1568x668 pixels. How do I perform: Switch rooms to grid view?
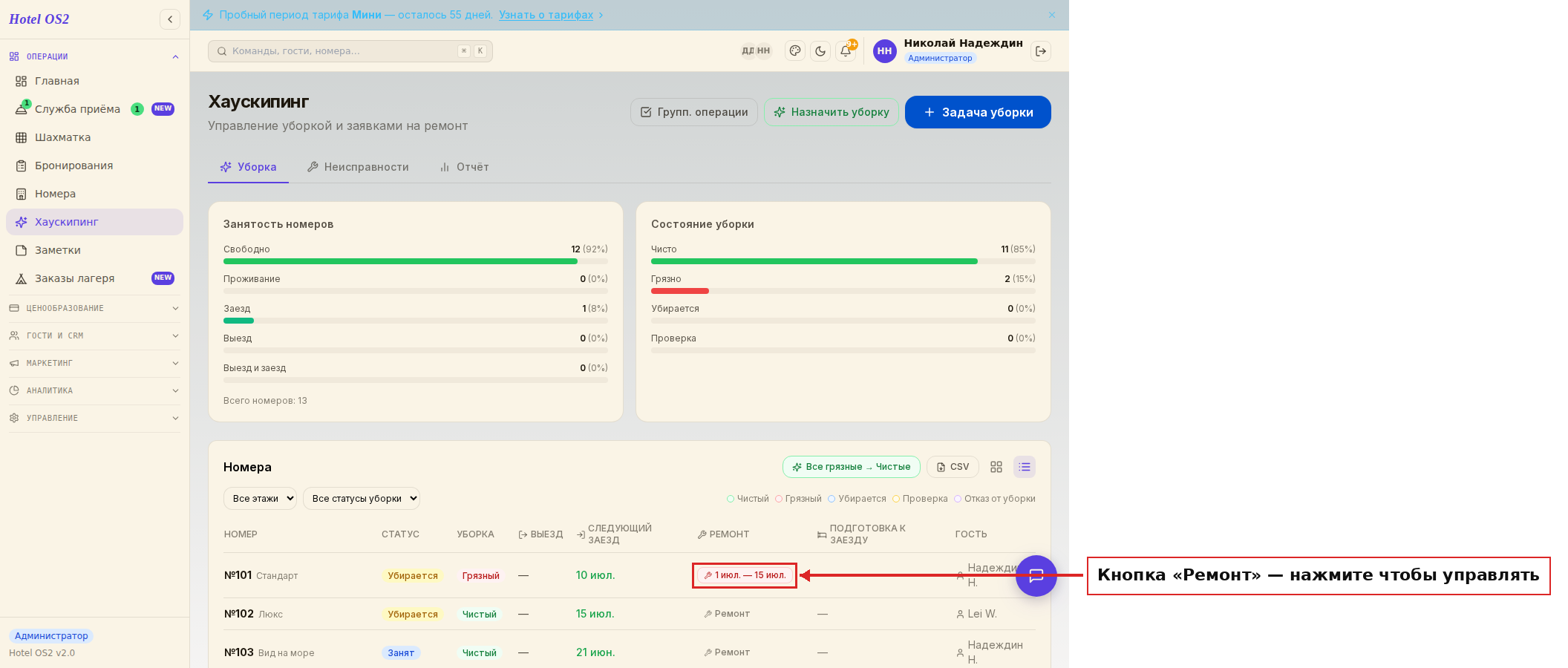pos(996,467)
